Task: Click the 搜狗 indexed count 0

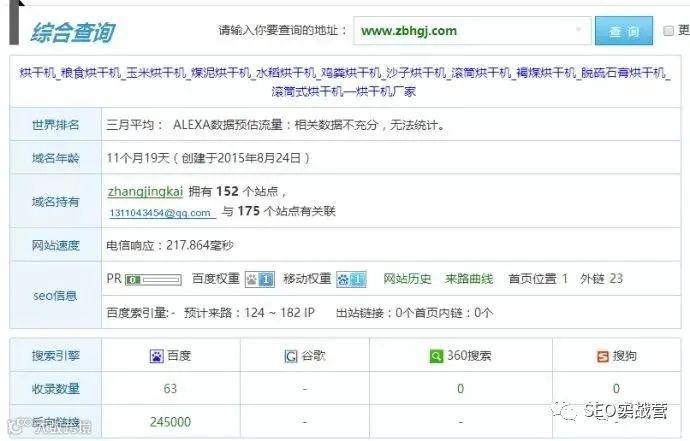Action: (616, 389)
